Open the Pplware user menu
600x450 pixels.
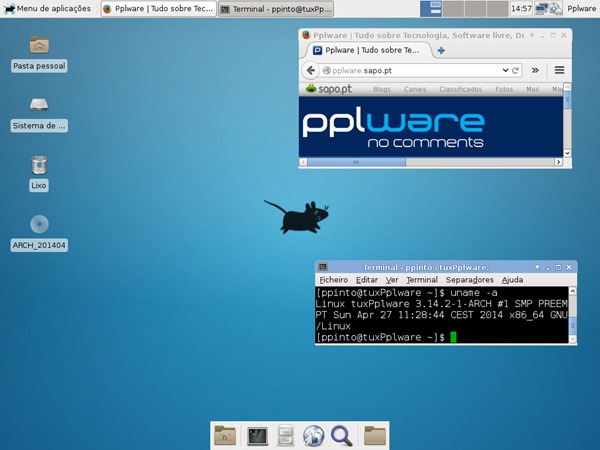click(x=581, y=8)
